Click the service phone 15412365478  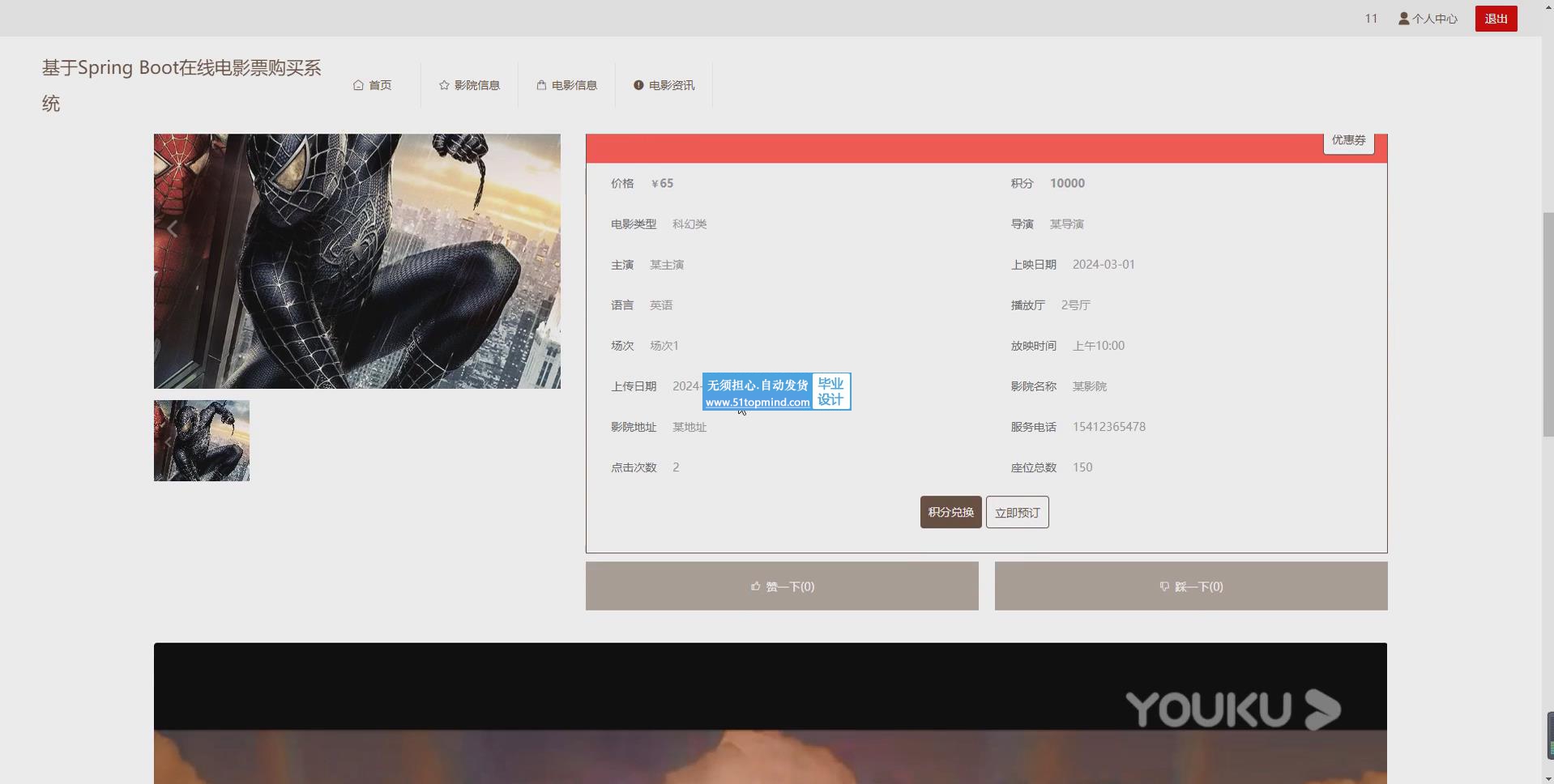(1109, 427)
